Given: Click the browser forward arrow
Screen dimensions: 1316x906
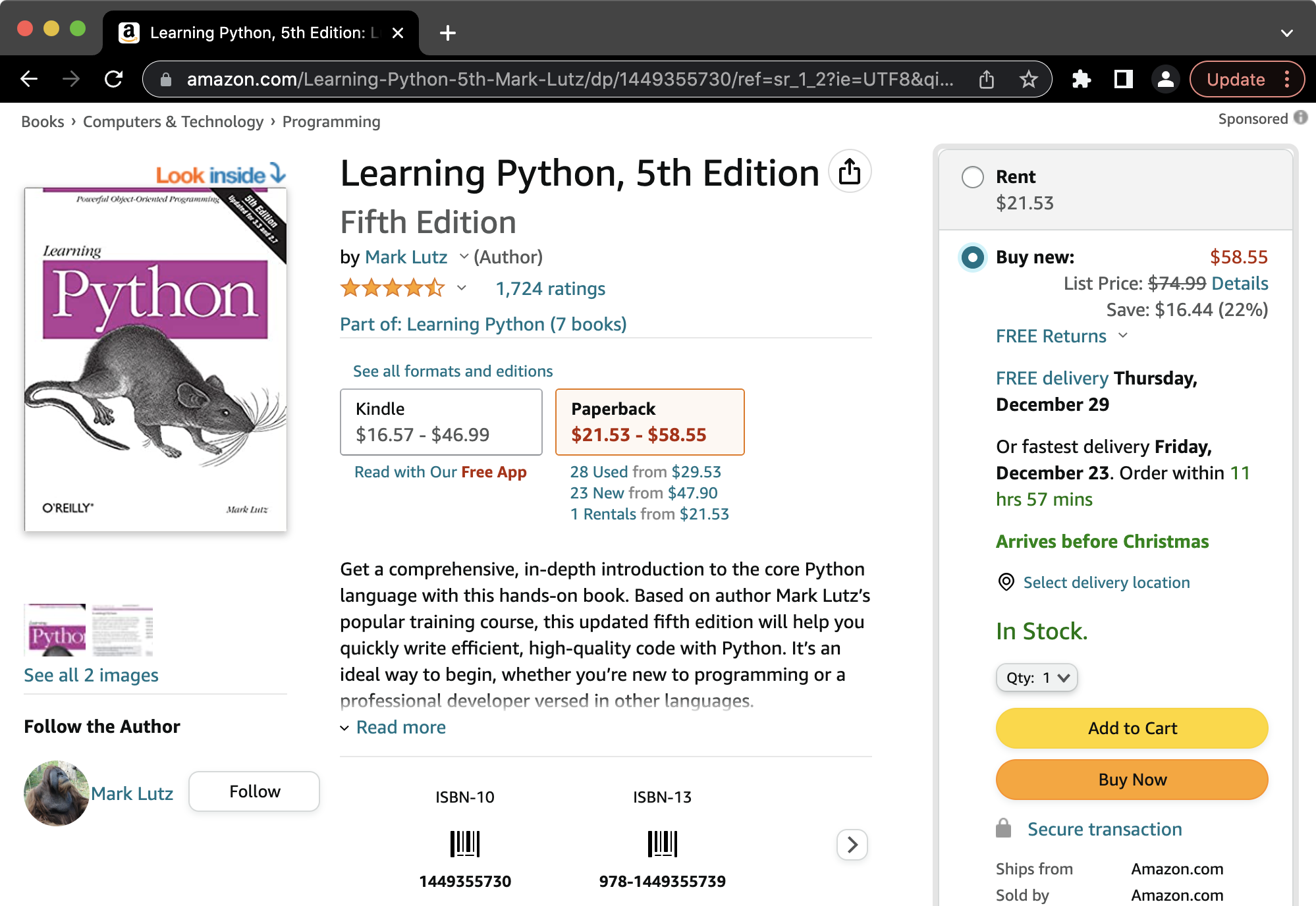Looking at the screenshot, I should tap(71, 79).
